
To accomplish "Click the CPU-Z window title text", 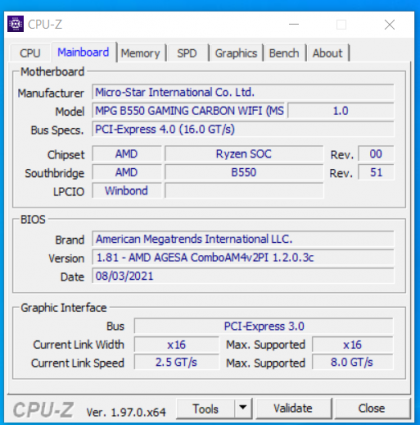I will click(x=45, y=24).
